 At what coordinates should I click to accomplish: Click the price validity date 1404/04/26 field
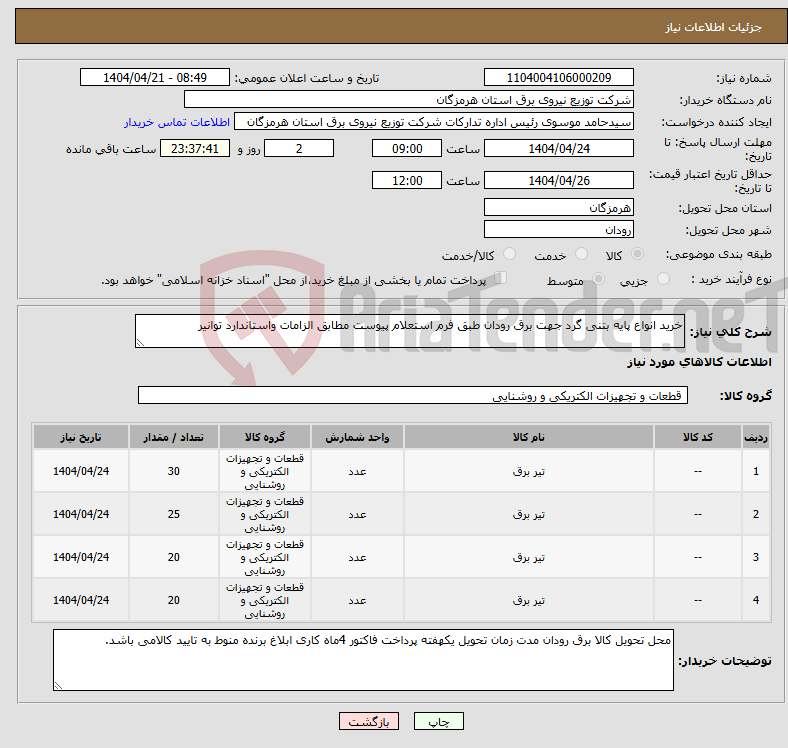(558, 180)
